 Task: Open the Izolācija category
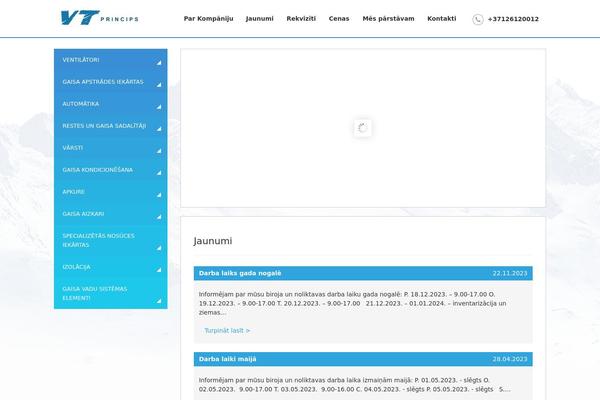point(77,267)
